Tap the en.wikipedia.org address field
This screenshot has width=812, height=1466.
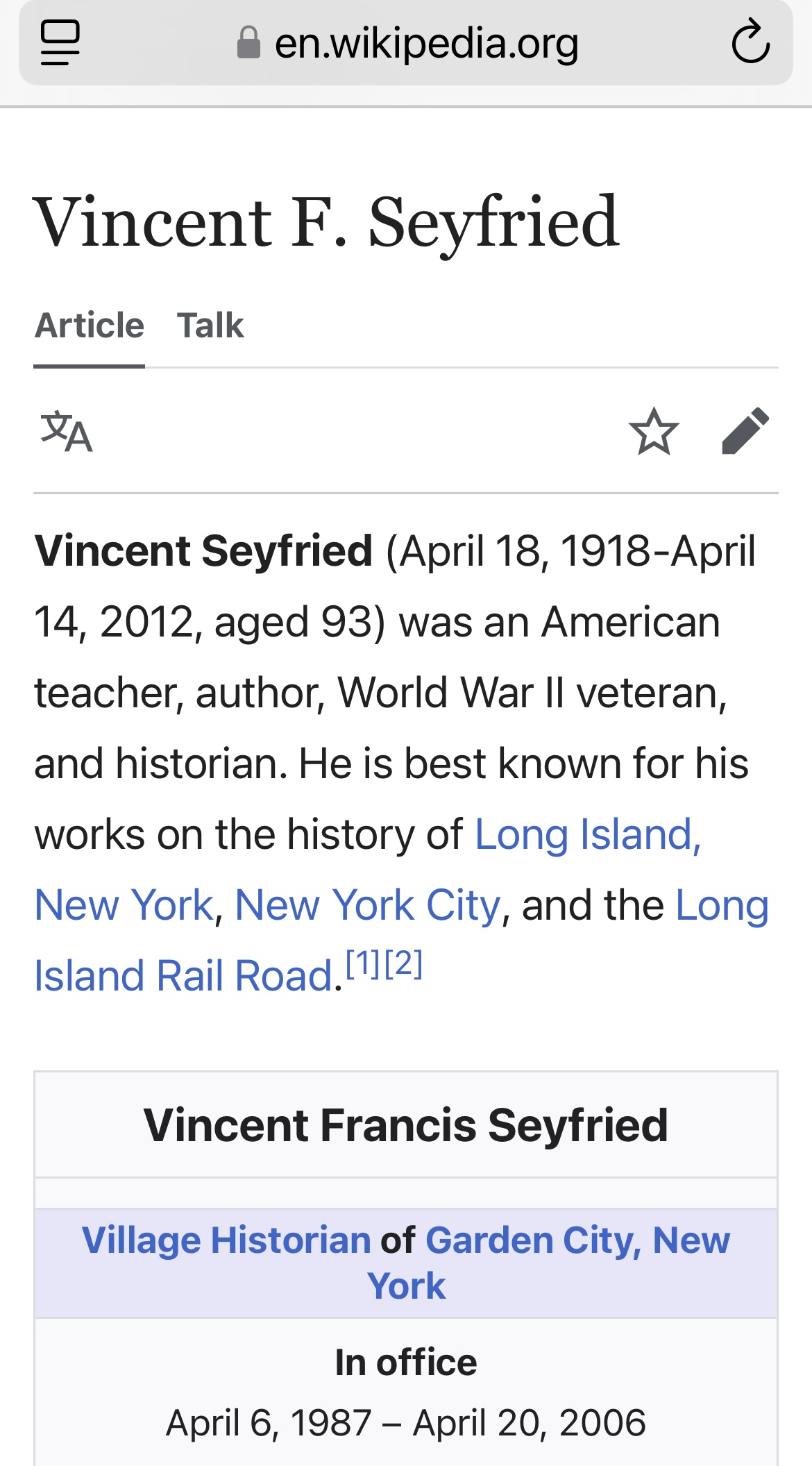pyautogui.click(x=426, y=43)
